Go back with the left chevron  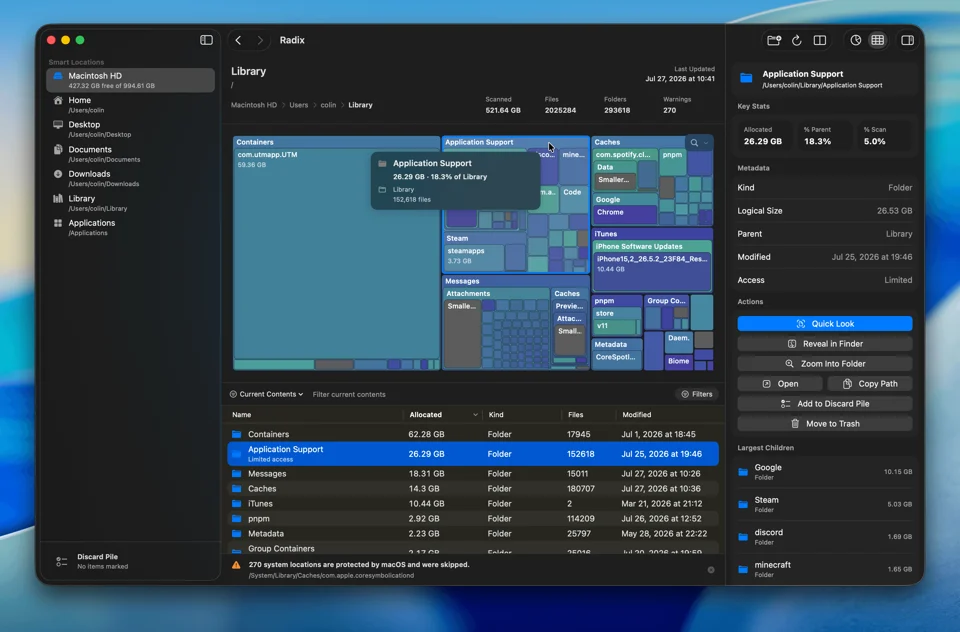point(238,40)
